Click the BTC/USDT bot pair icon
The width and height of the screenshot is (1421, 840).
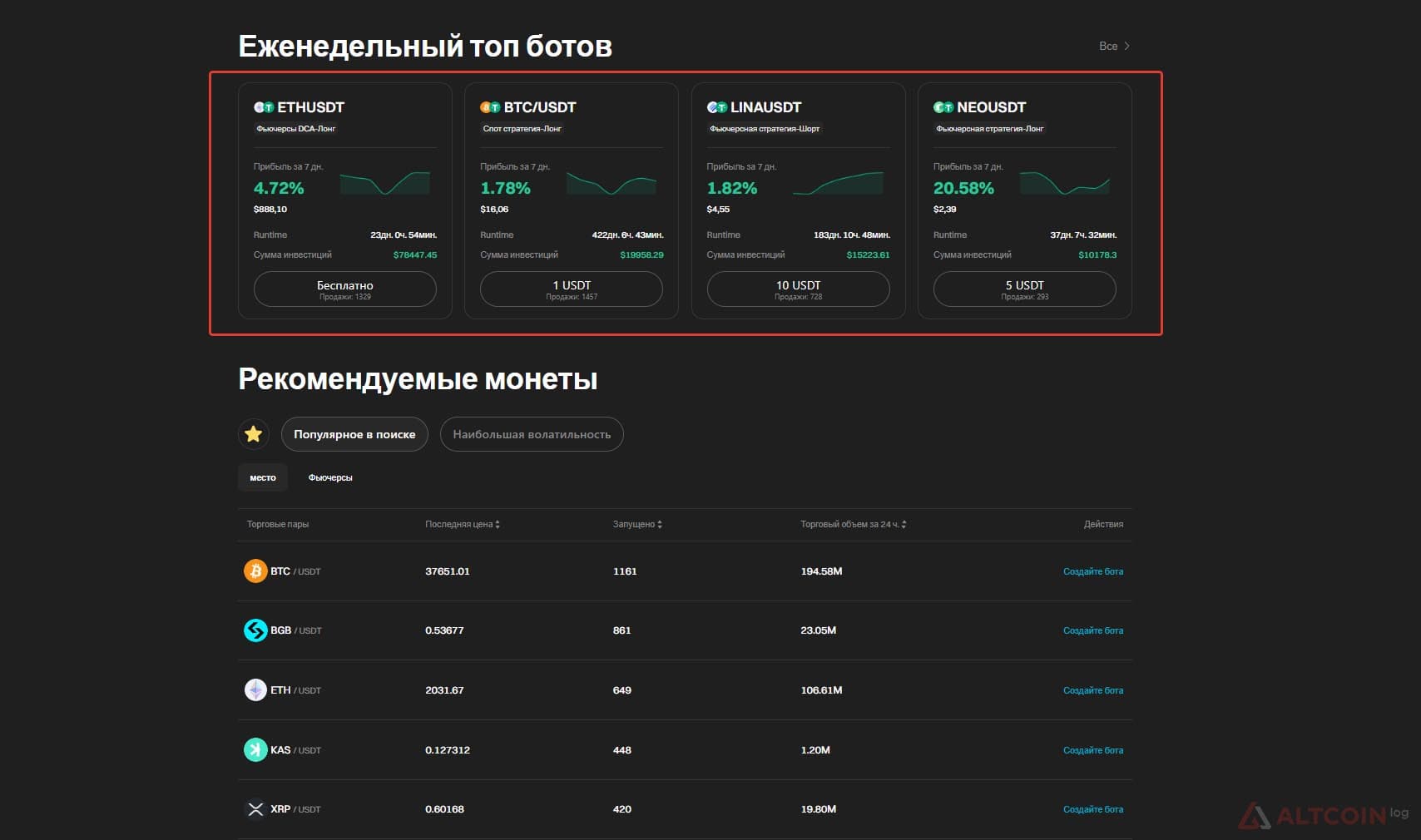click(490, 107)
